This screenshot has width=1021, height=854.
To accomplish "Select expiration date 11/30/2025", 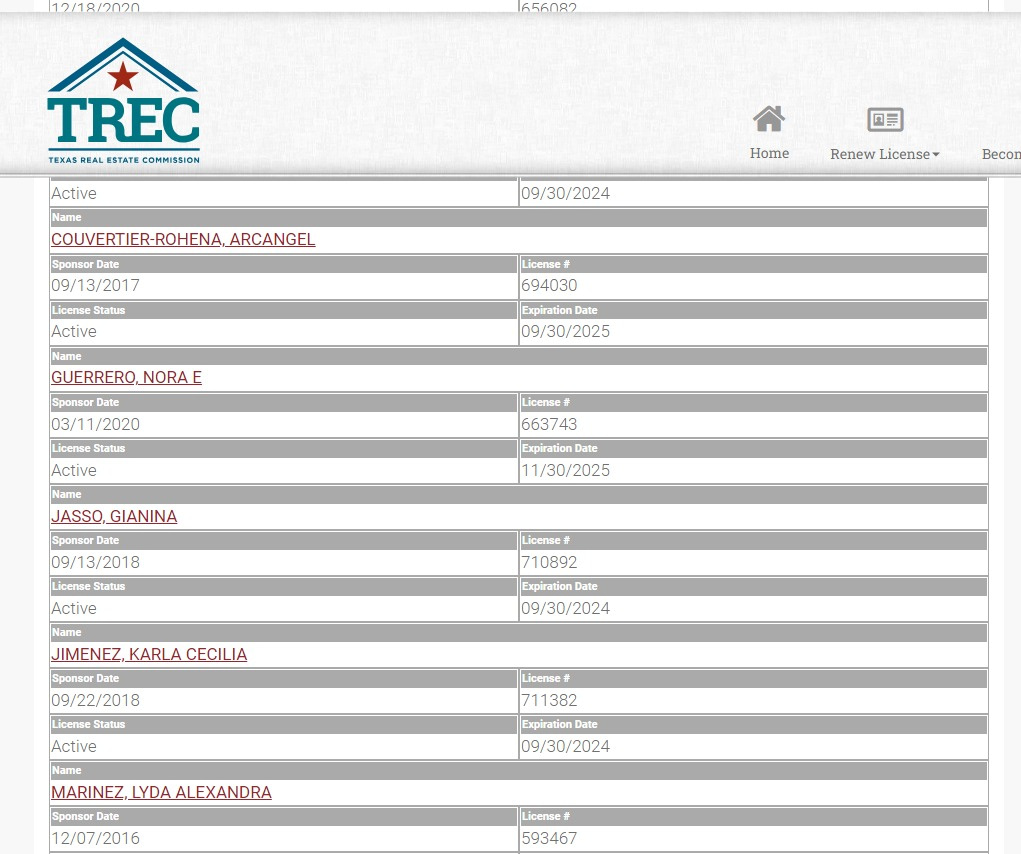I will (x=565, y=471).
